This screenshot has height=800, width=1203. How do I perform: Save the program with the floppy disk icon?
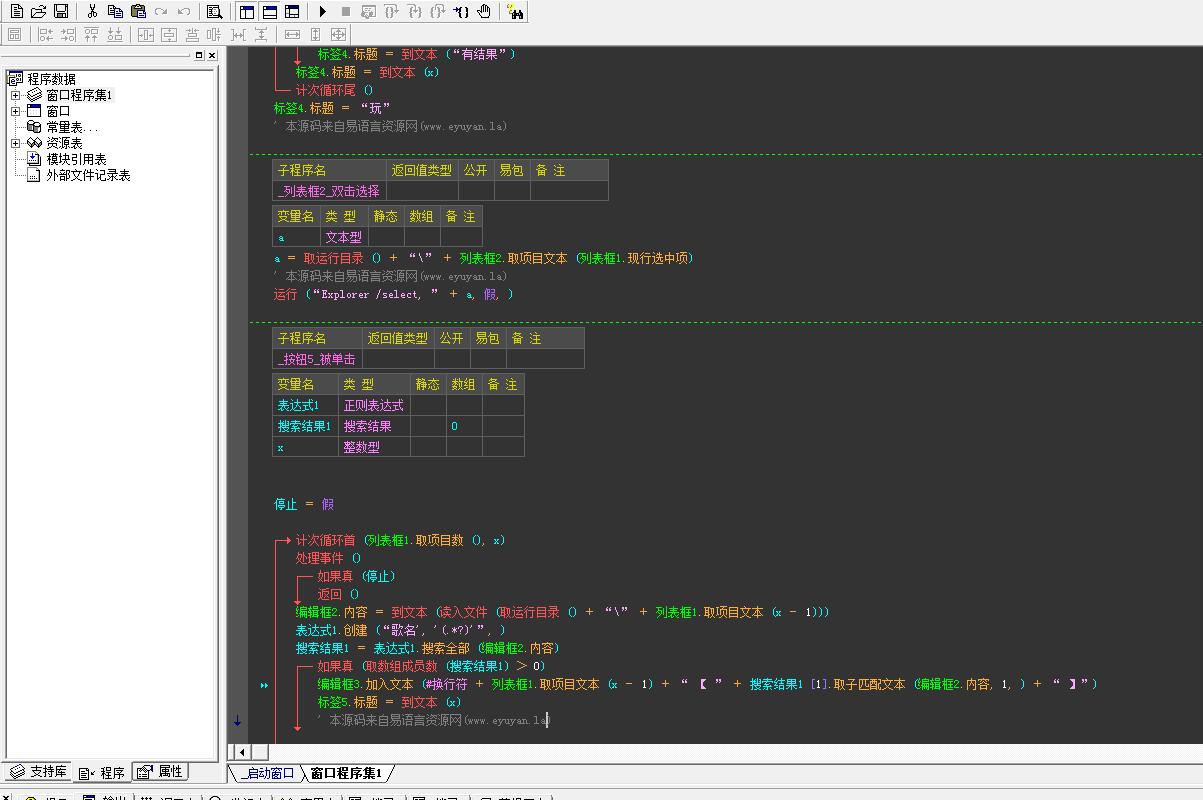click(x=61, y=12)
